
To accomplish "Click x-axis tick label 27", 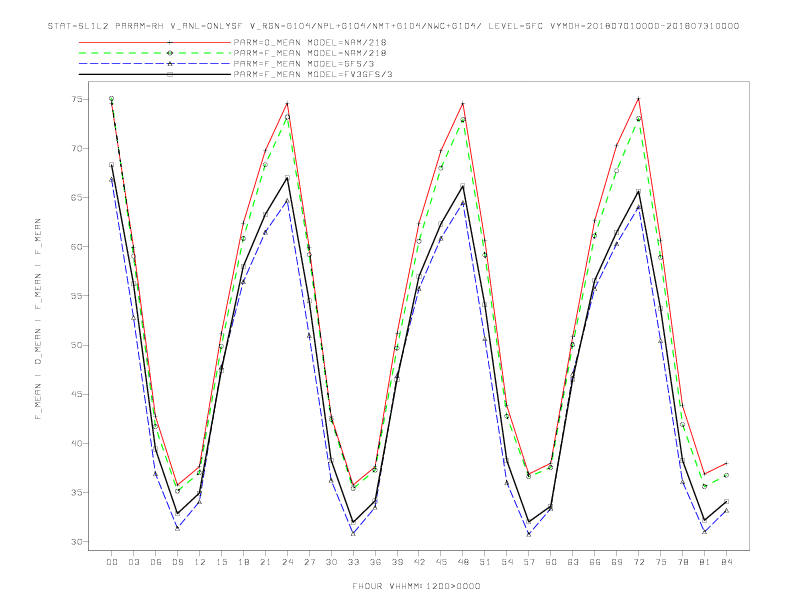I will coord(309,562).
